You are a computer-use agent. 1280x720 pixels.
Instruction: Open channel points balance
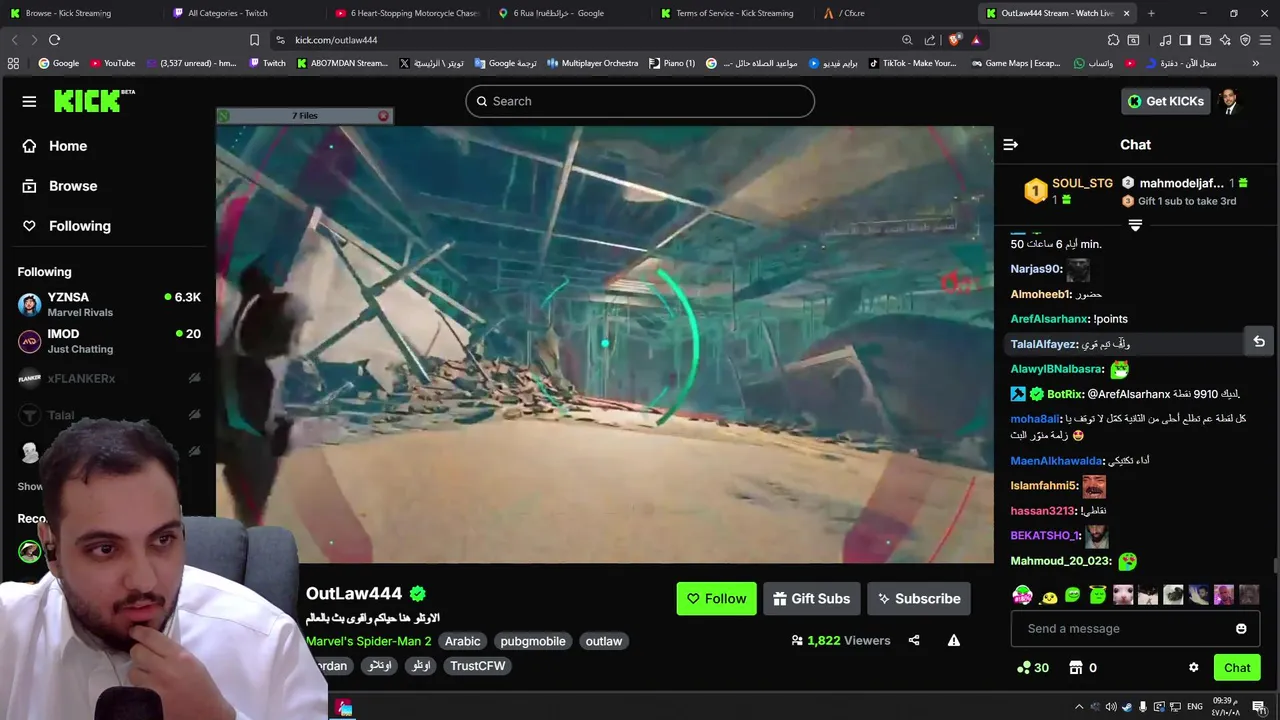[x=1032, y=668]
